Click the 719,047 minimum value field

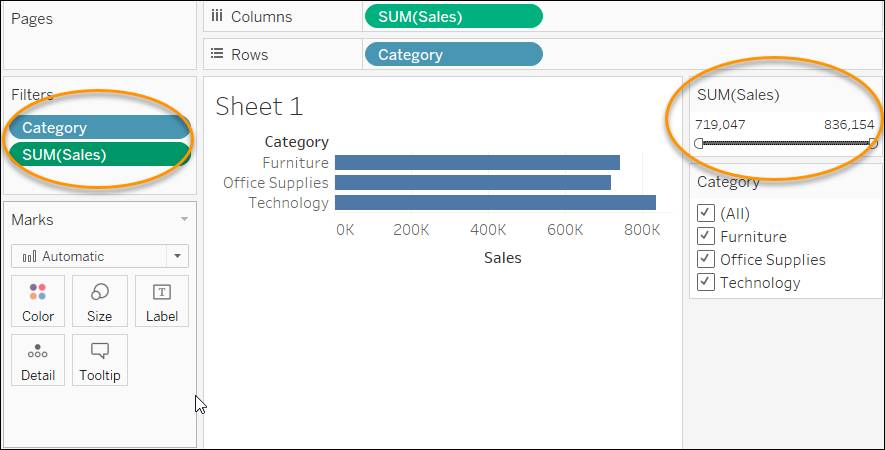720,125
